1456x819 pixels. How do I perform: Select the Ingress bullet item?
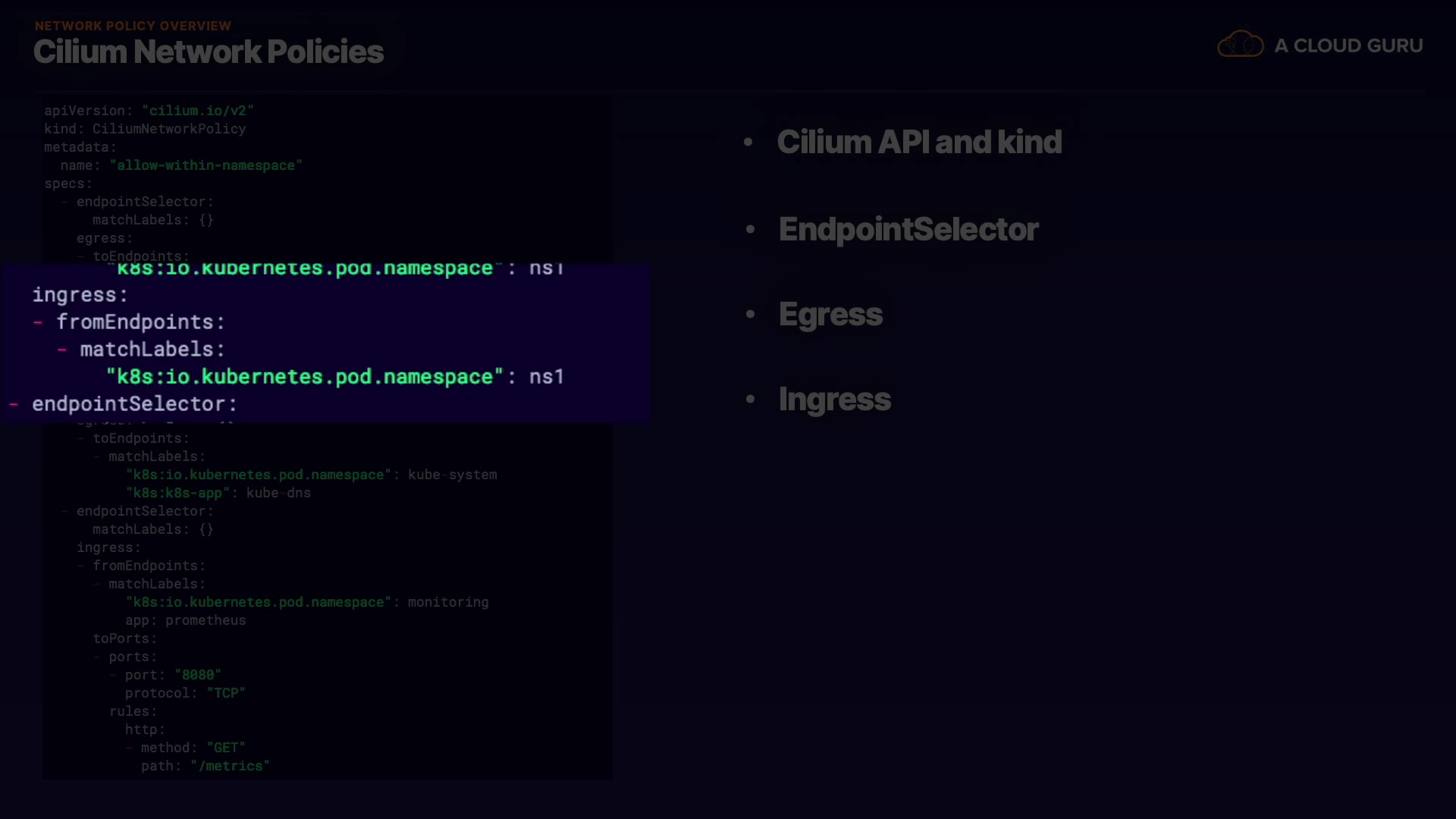[834, 399]
